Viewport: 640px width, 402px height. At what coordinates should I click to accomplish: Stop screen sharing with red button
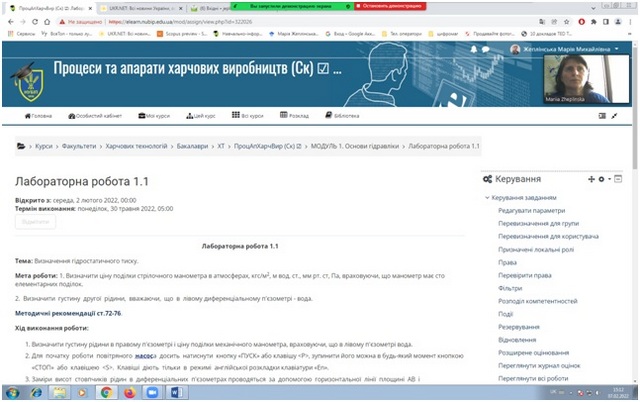(x=390, y=6)
